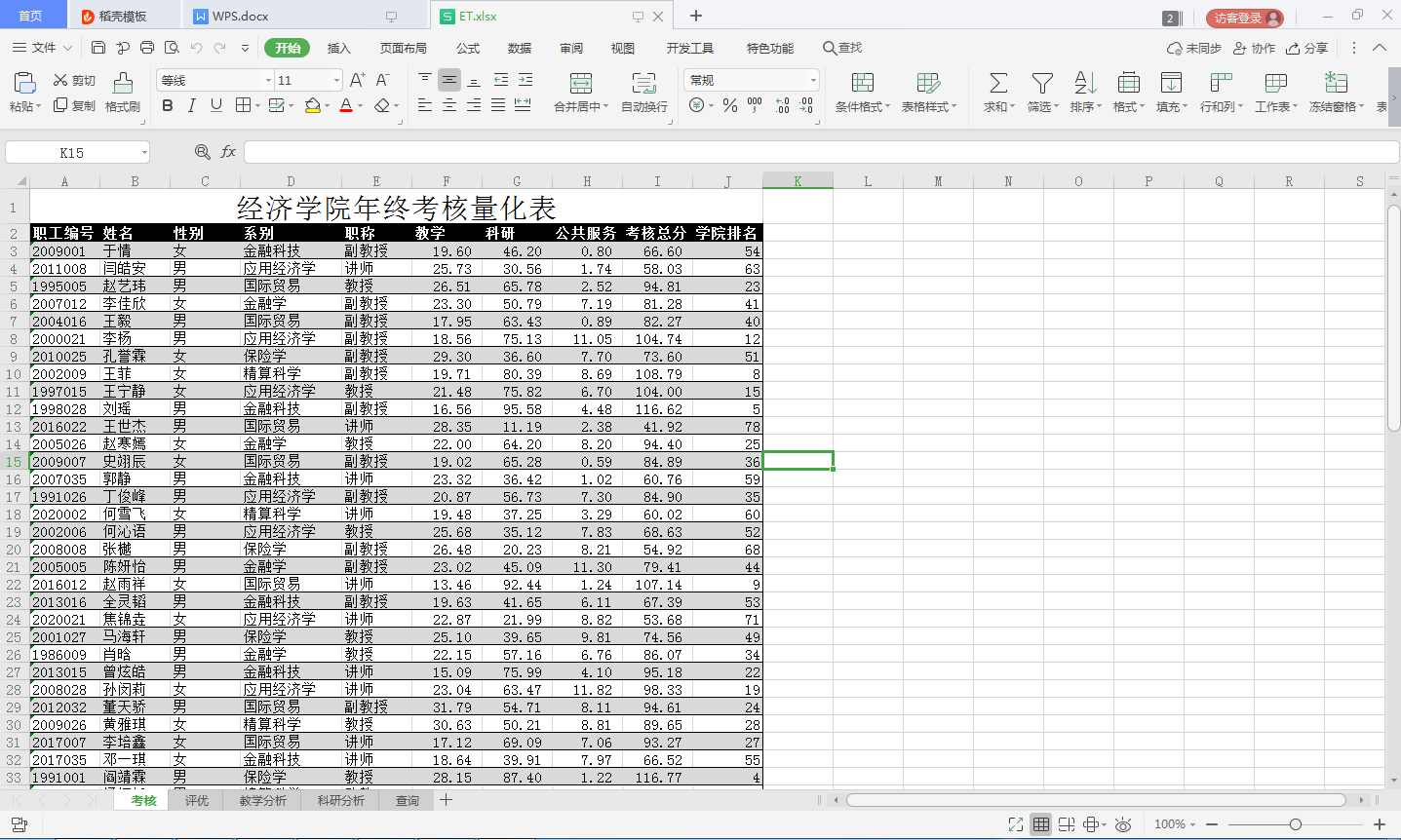Click the Undo arrow icon
The image size is (1401, 840).
click(x=196, y=48)
